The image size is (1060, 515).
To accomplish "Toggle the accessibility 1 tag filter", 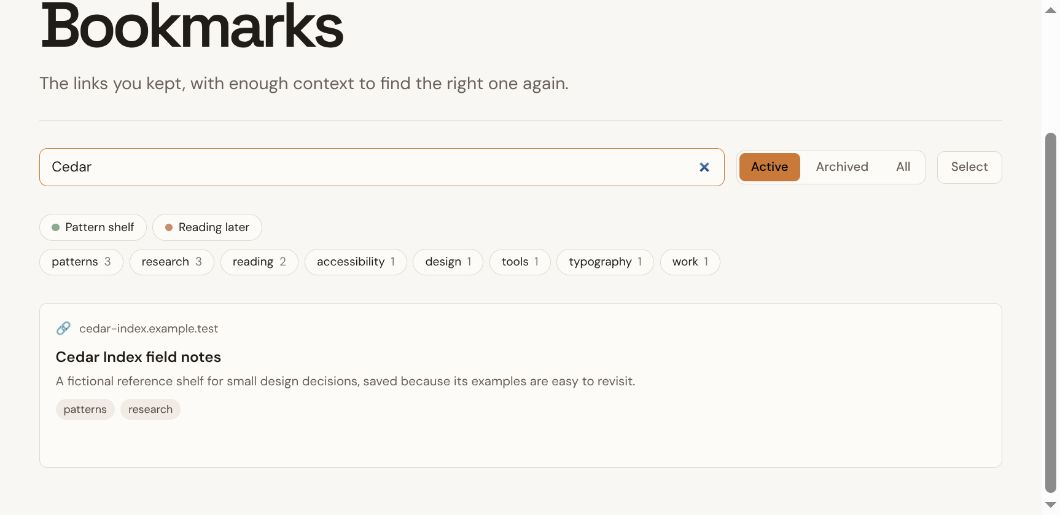I will click(356, 262).
